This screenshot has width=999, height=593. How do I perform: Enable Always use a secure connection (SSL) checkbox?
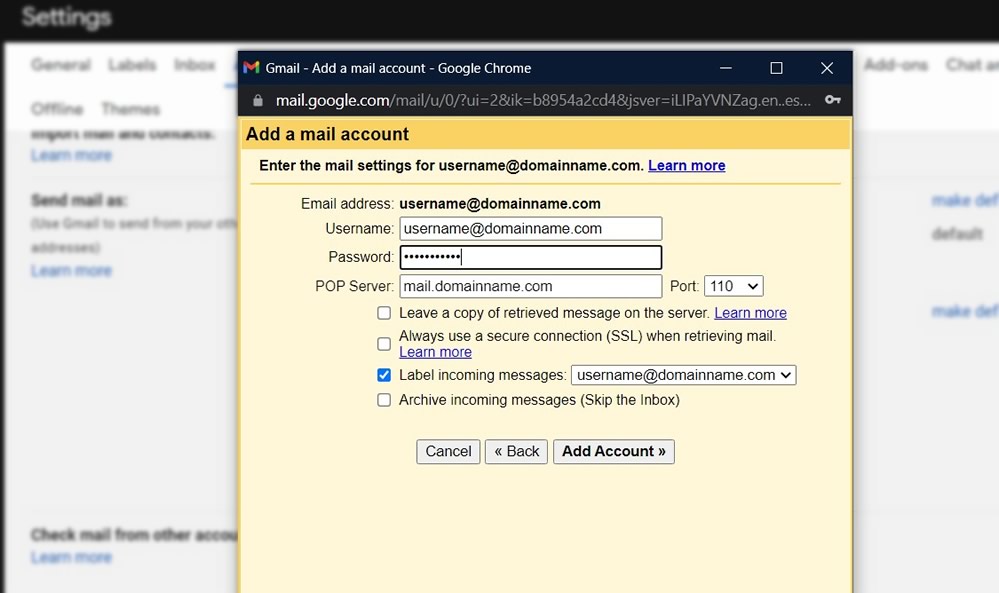384,344
